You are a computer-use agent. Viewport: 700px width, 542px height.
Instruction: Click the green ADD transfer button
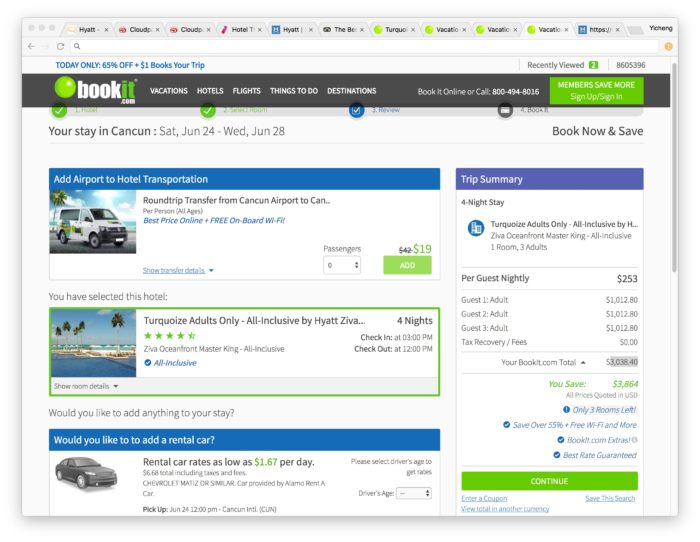[x=407, y=265]
